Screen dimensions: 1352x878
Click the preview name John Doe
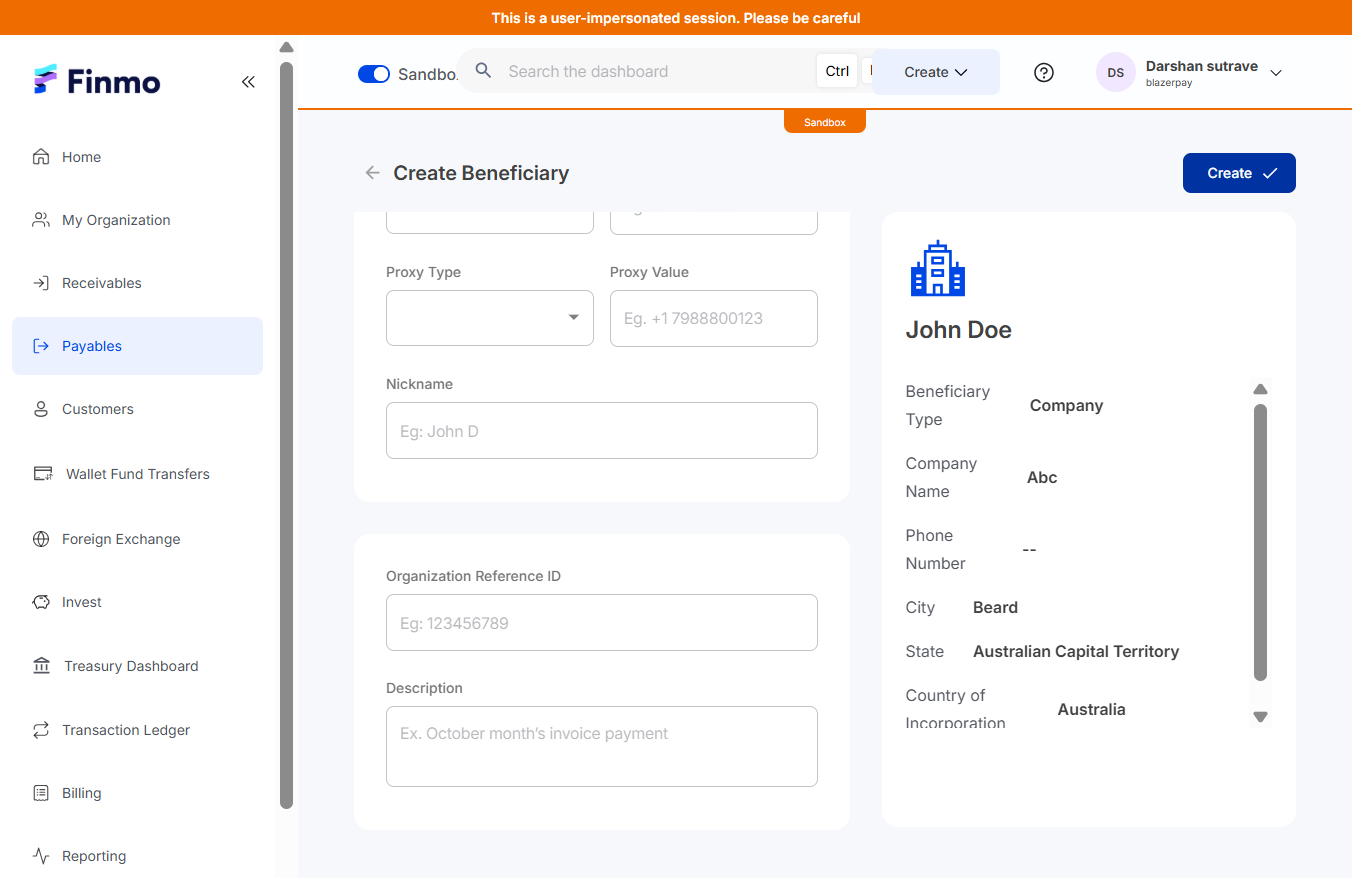coord(959,330)
